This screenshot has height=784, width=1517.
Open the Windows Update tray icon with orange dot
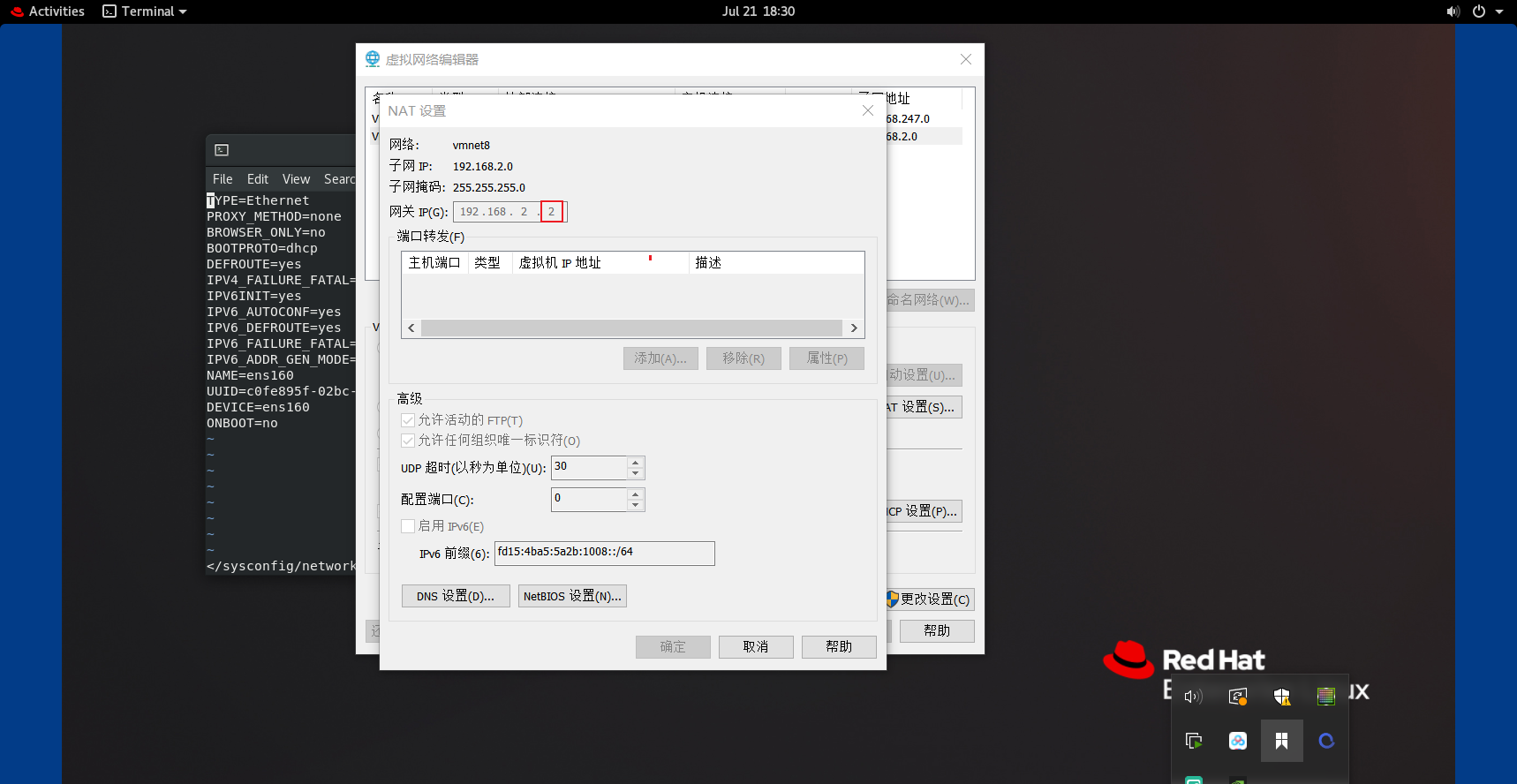click(1238, 697)
